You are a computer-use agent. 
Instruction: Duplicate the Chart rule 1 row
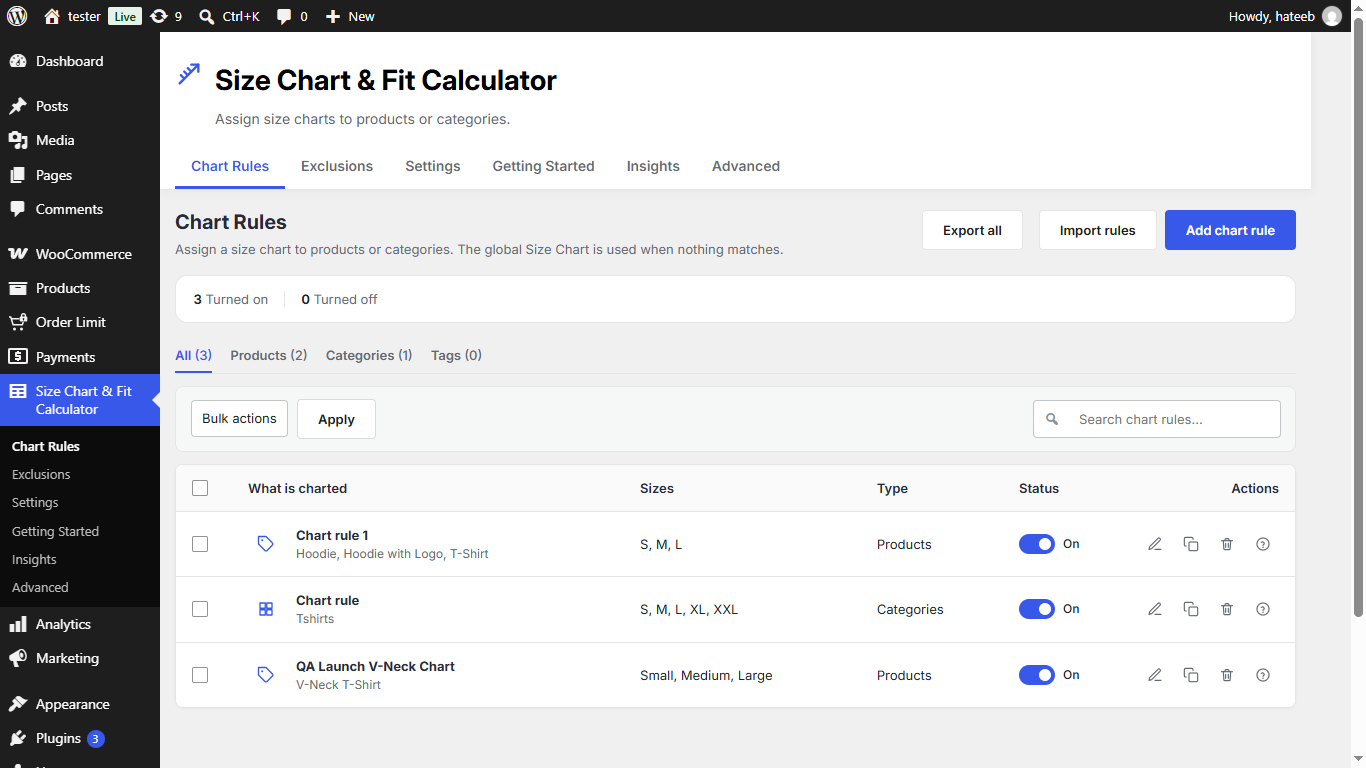tap(1191, 544)
